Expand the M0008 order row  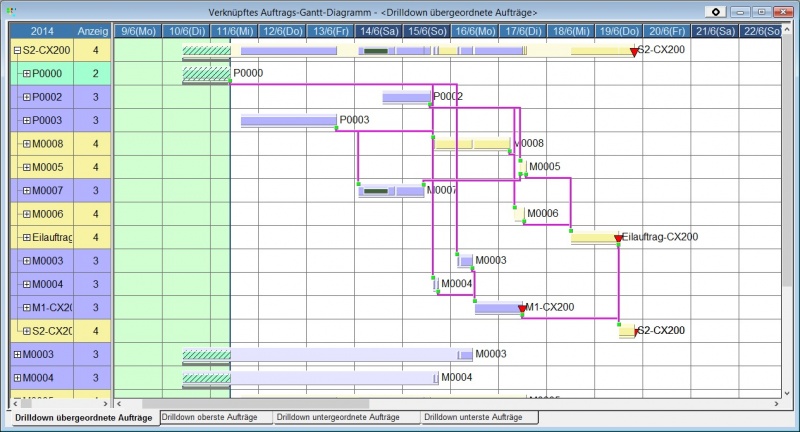point(27,144)
